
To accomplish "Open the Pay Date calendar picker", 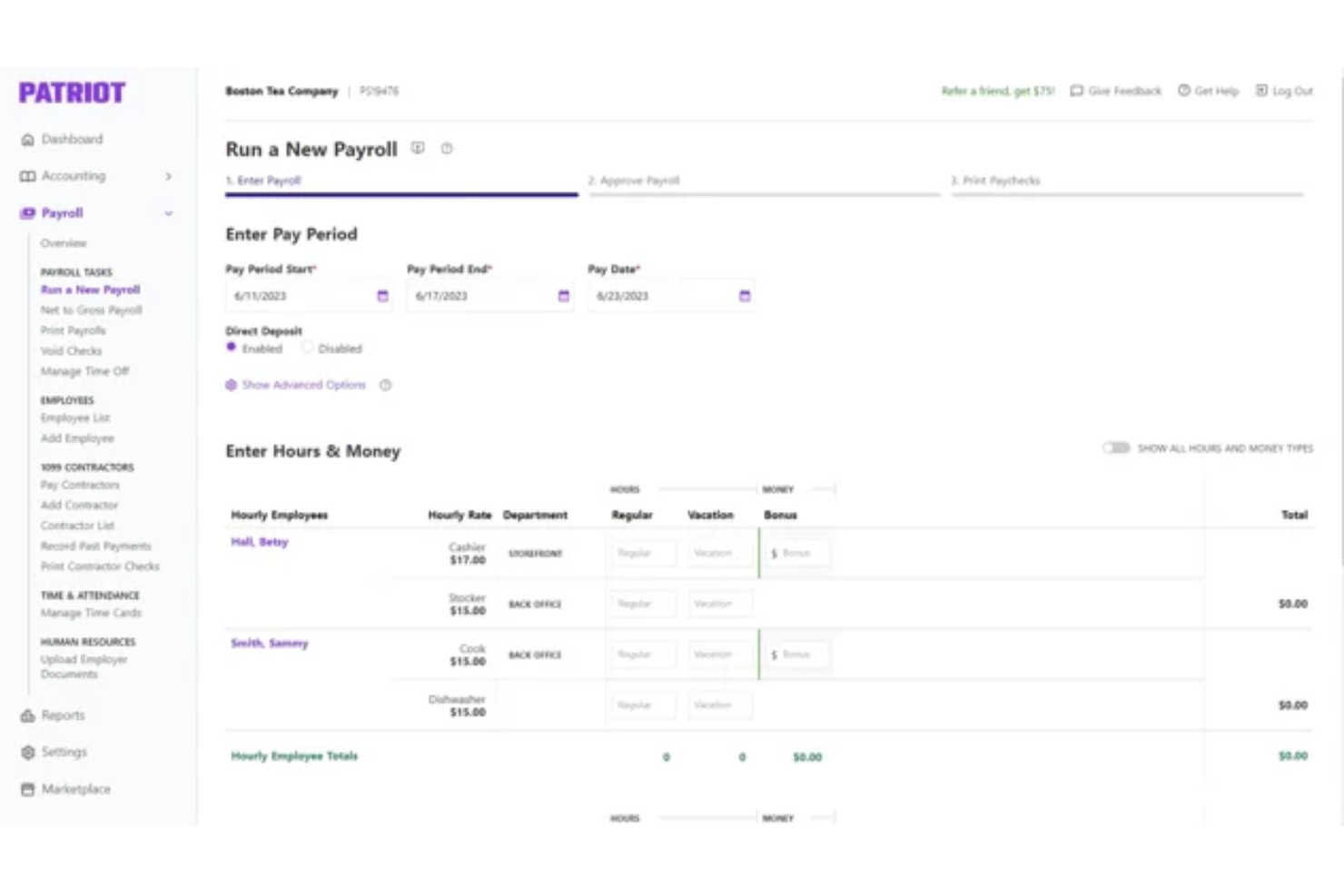I will (744, 295).
